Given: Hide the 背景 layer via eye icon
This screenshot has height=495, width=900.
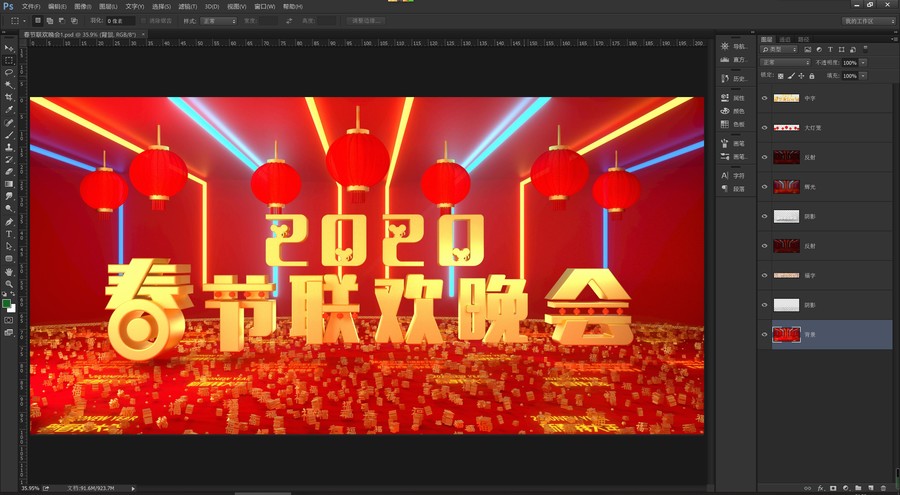Looking at the screenshot, I should click(765, 334).
